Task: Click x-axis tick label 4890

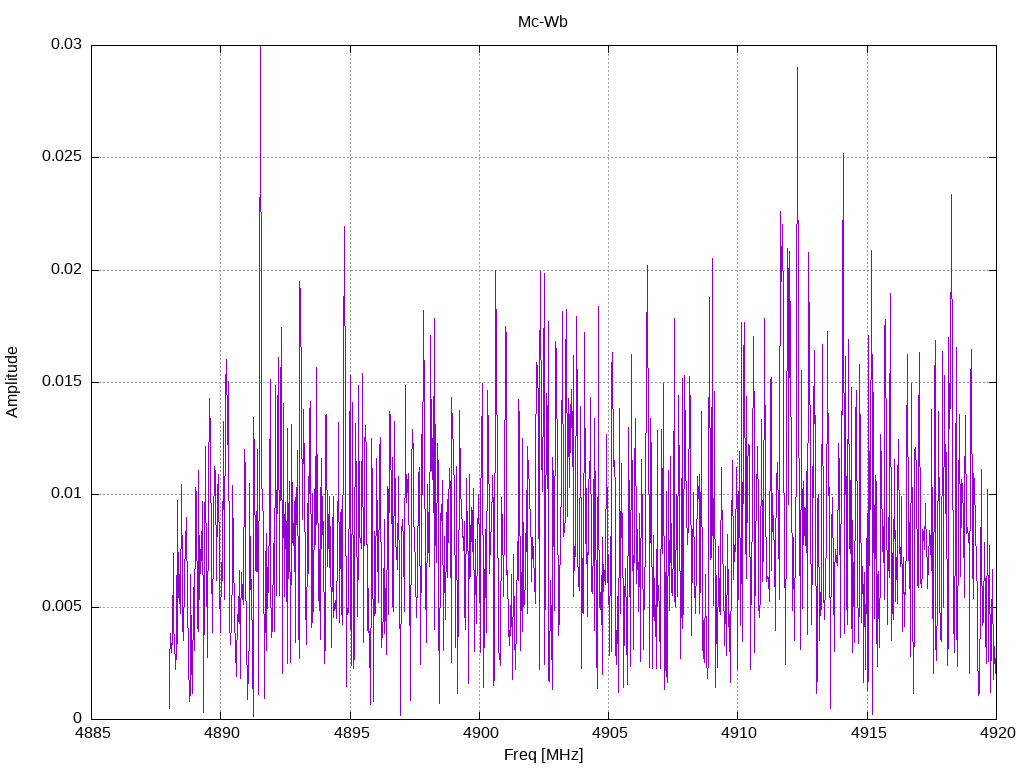Action: point(221,733)
